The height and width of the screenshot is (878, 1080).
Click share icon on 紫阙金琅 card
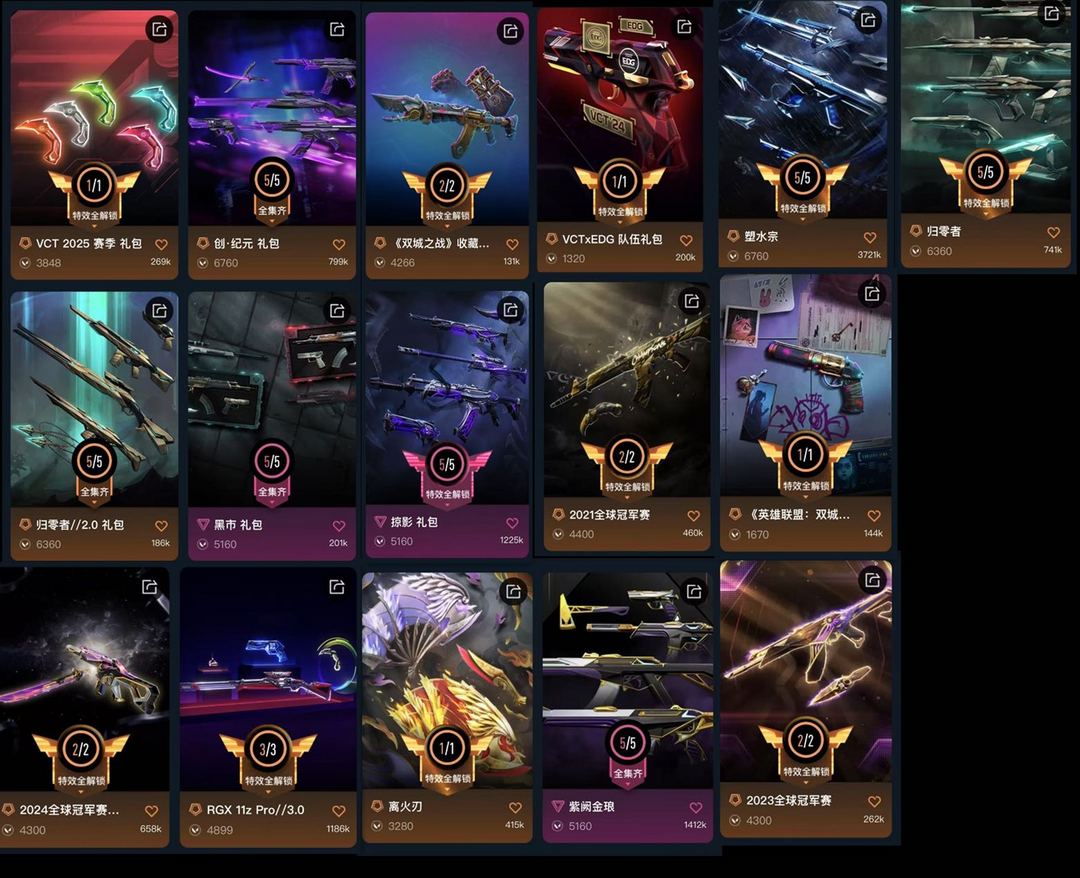point(694,591)
